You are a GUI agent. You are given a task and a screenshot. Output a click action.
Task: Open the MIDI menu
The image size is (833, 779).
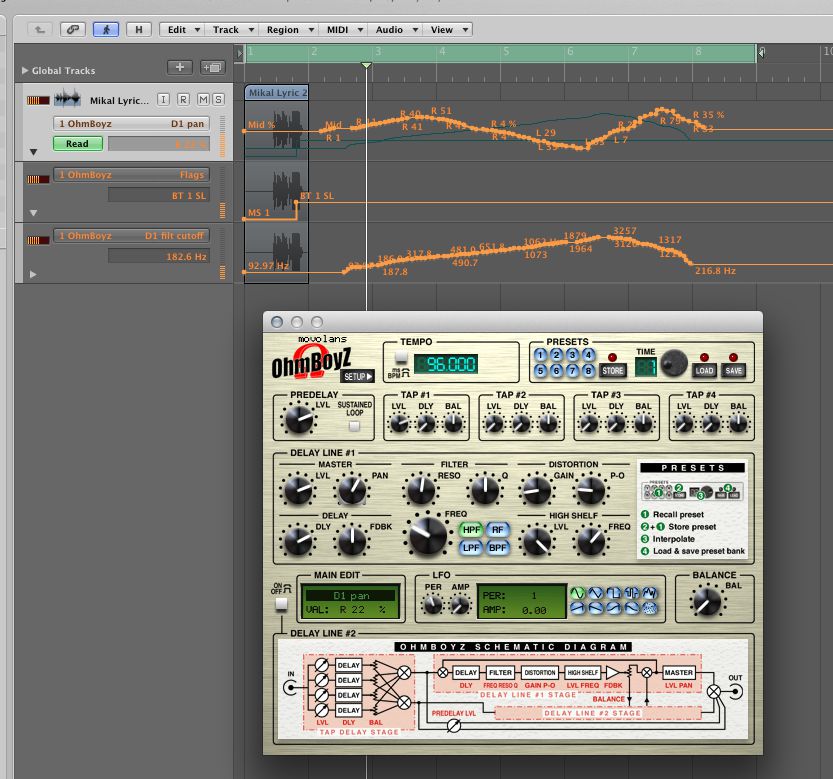344,30
